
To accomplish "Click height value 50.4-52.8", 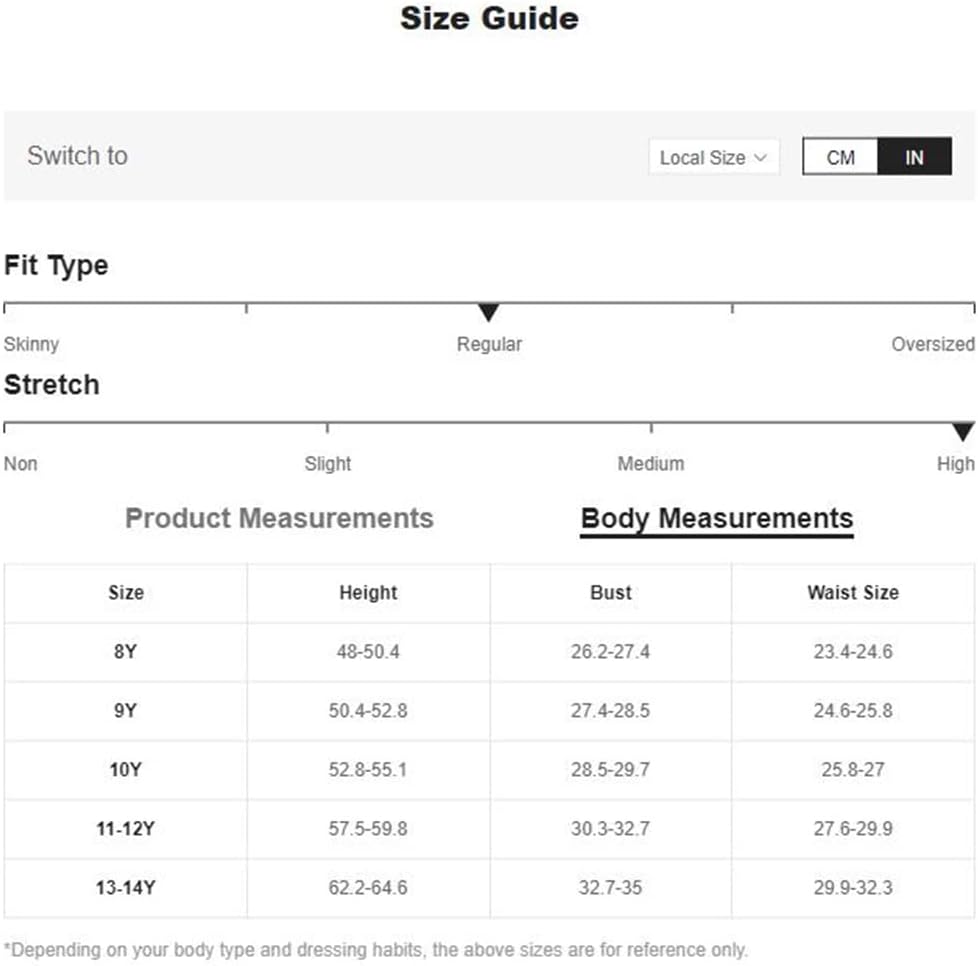I will point(368,710).
